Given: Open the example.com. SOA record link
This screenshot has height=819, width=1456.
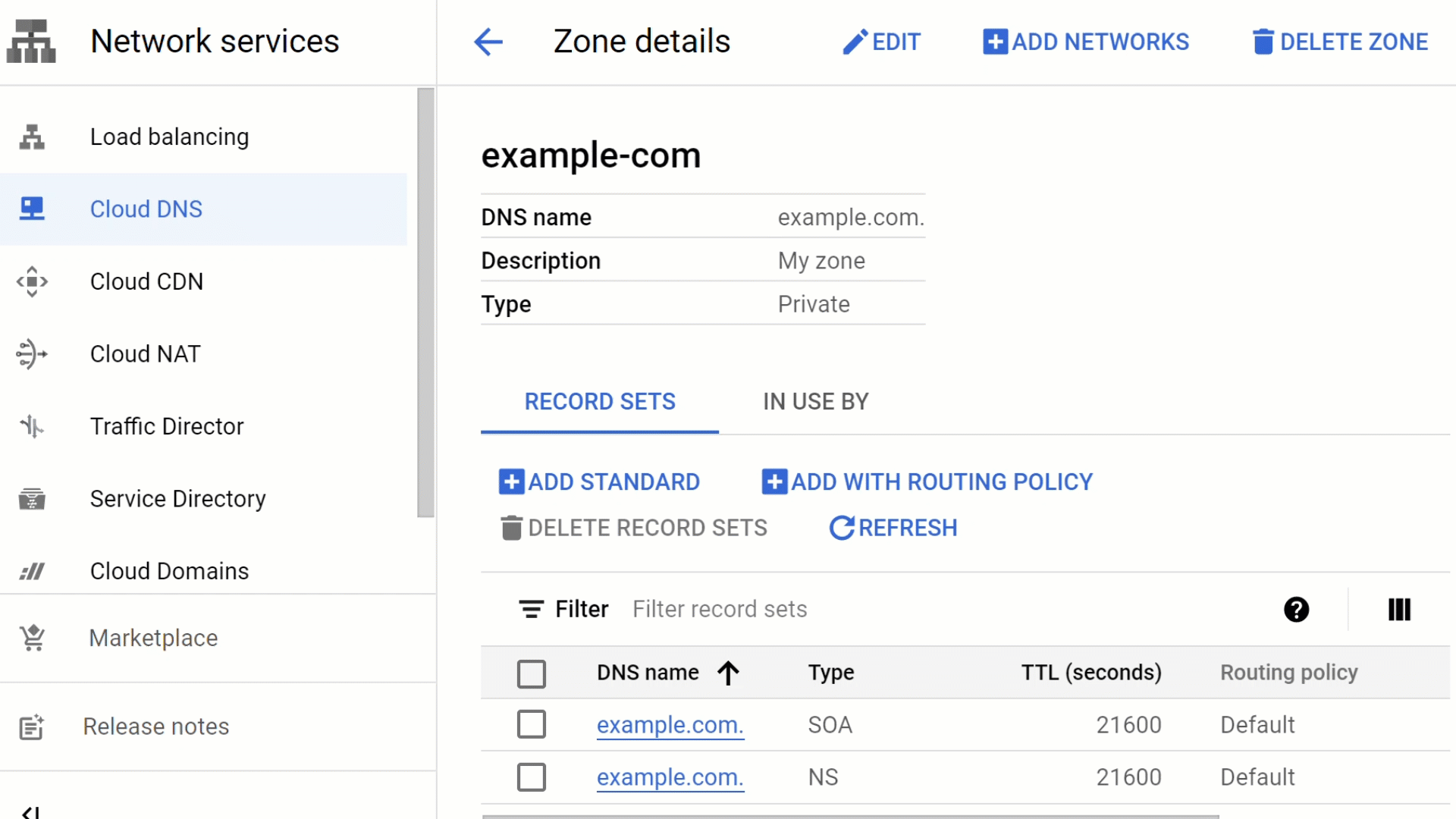Looking at the screenshot, I should click(670, 725).
